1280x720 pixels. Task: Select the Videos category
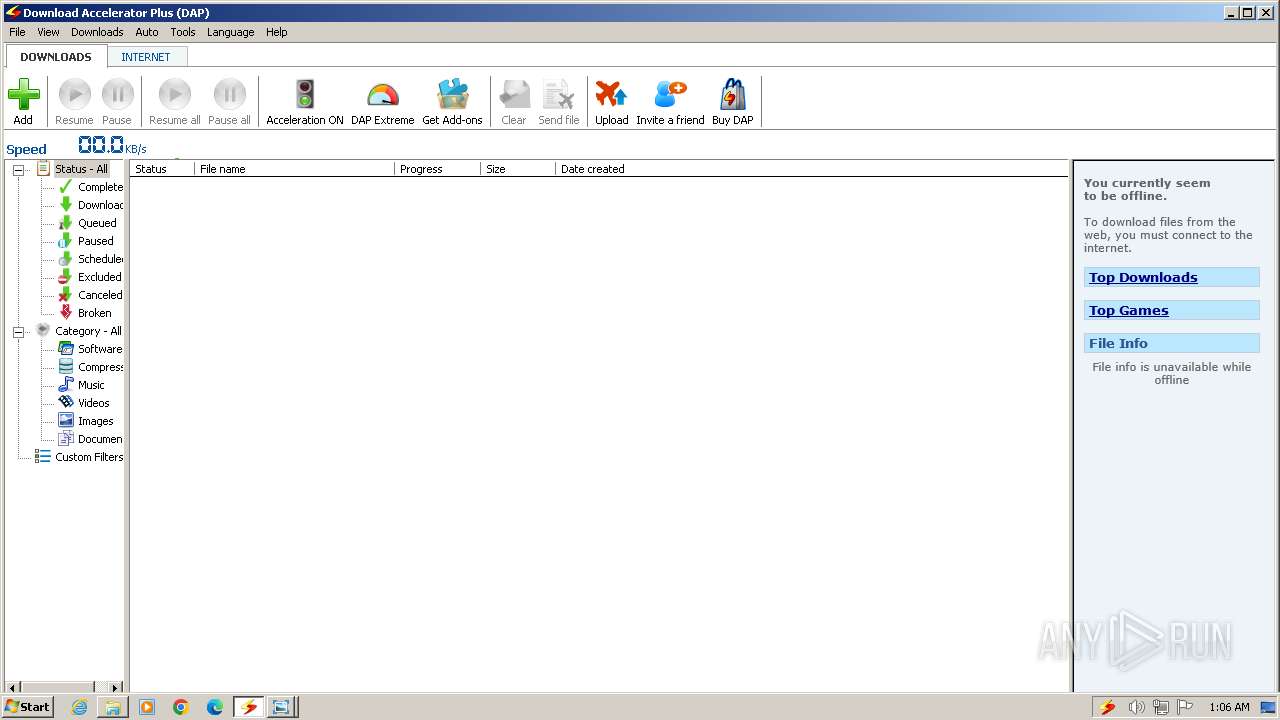click(x=94, y=403)
